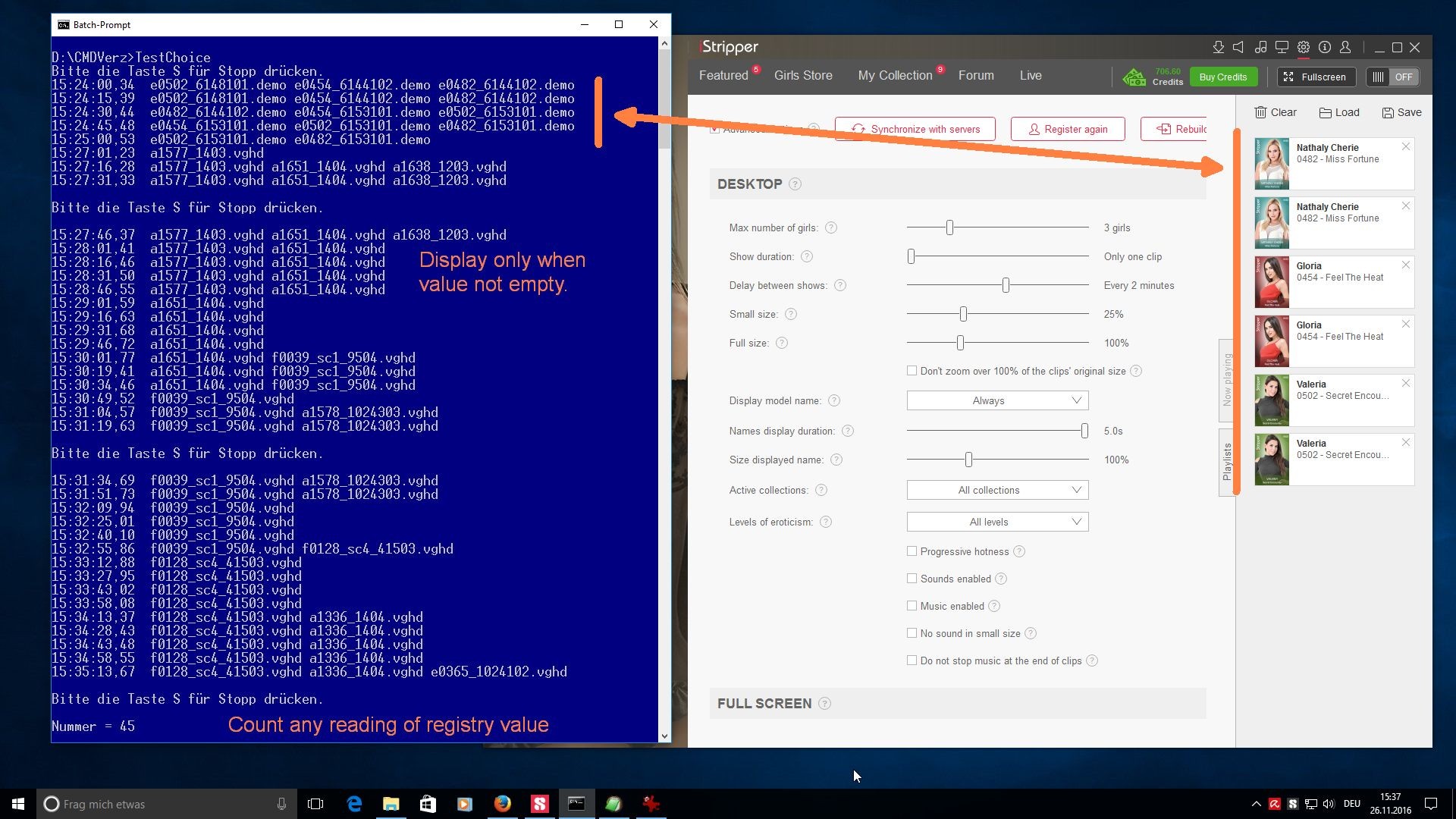Viewport: 1456px width, 819px height.
Task: Click the desktop monitor icon in the title bar
Action: coord(1282,47)
